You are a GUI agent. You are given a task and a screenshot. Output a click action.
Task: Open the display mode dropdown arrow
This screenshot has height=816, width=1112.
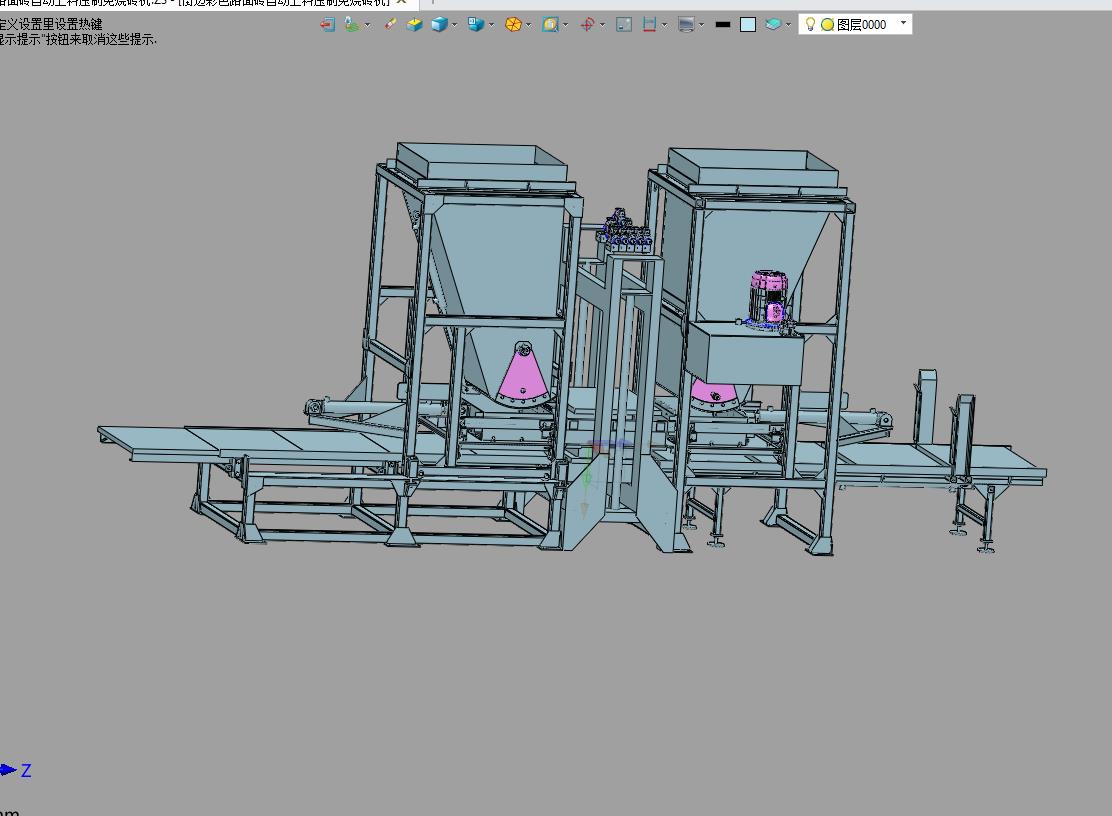pyautogui.click(x=702, y=25)
